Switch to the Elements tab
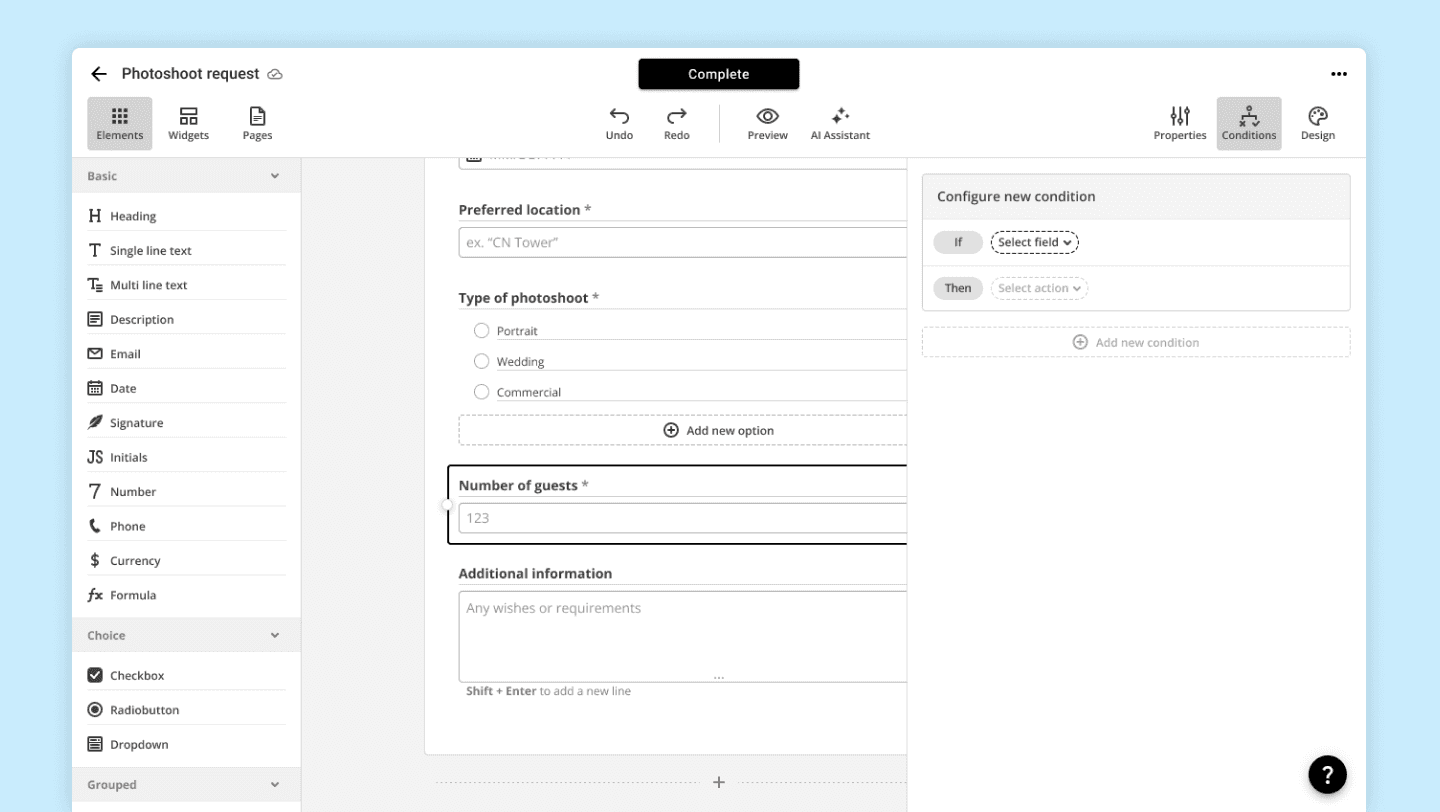The image size is (1440, 812). click(120, 124)
